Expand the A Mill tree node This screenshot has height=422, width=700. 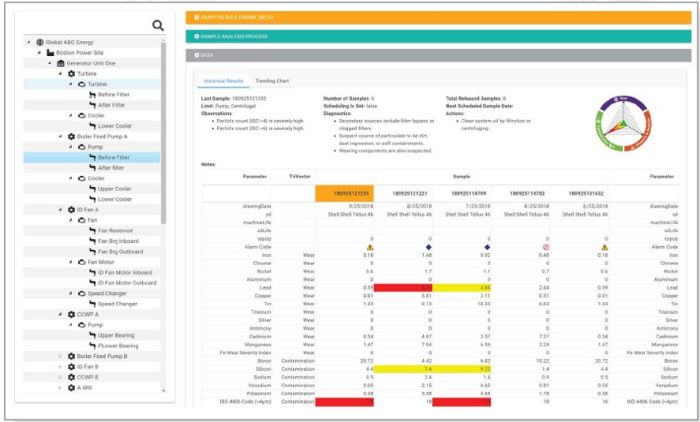59,387
